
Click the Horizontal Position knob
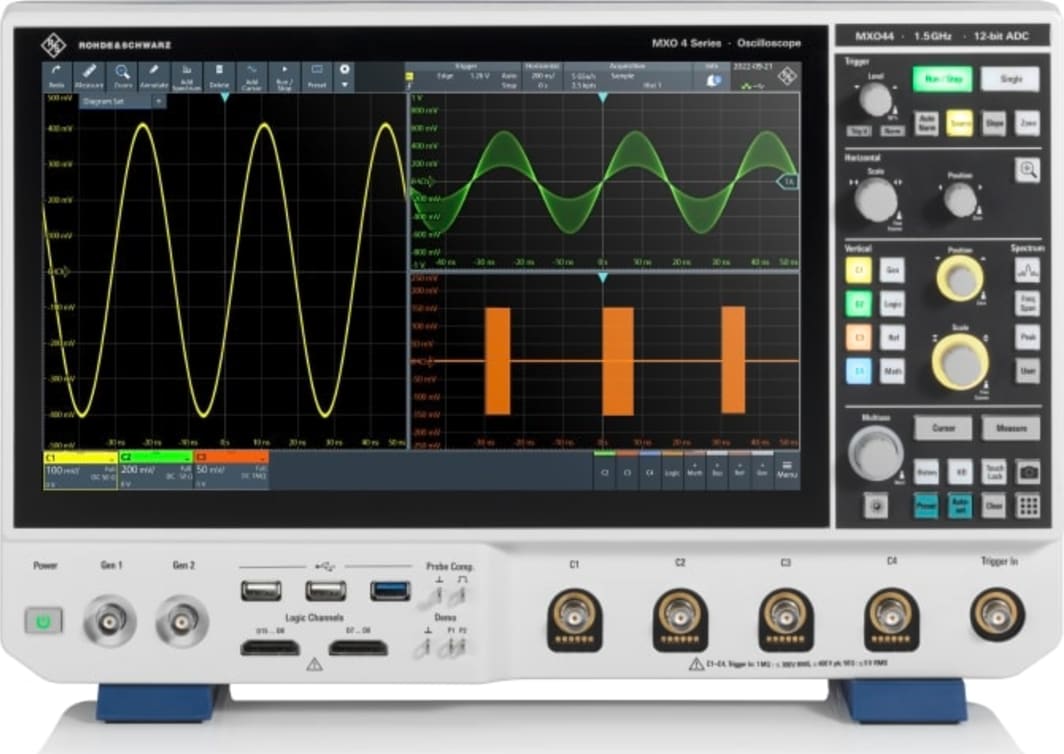tap(960, 200)
